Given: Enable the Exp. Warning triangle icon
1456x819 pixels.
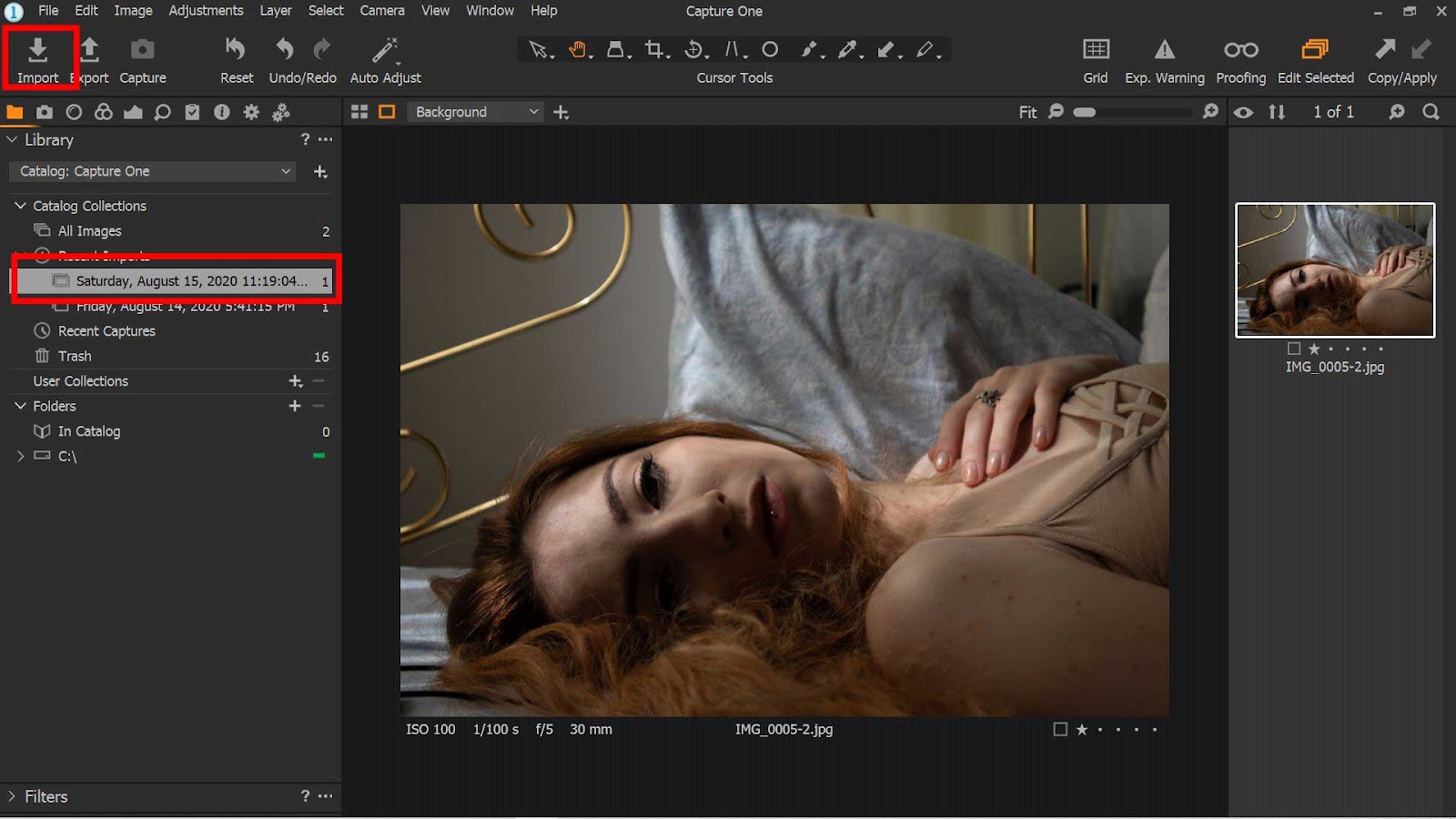Looking at the screenshot, I should tap(1164, 50).
